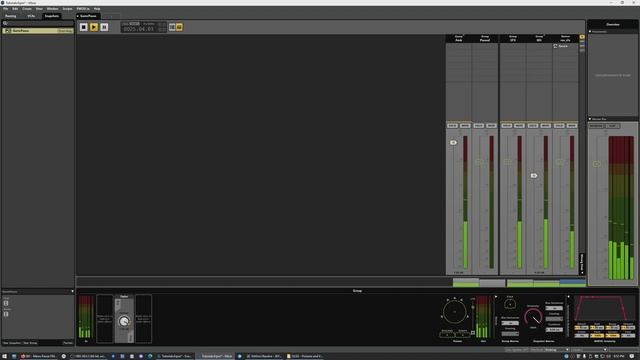Image resolution: width=640 pixels, height=360 pixels.
Task: Click the Reverb effect on the Master strip
Action: [x=563, y=46]
